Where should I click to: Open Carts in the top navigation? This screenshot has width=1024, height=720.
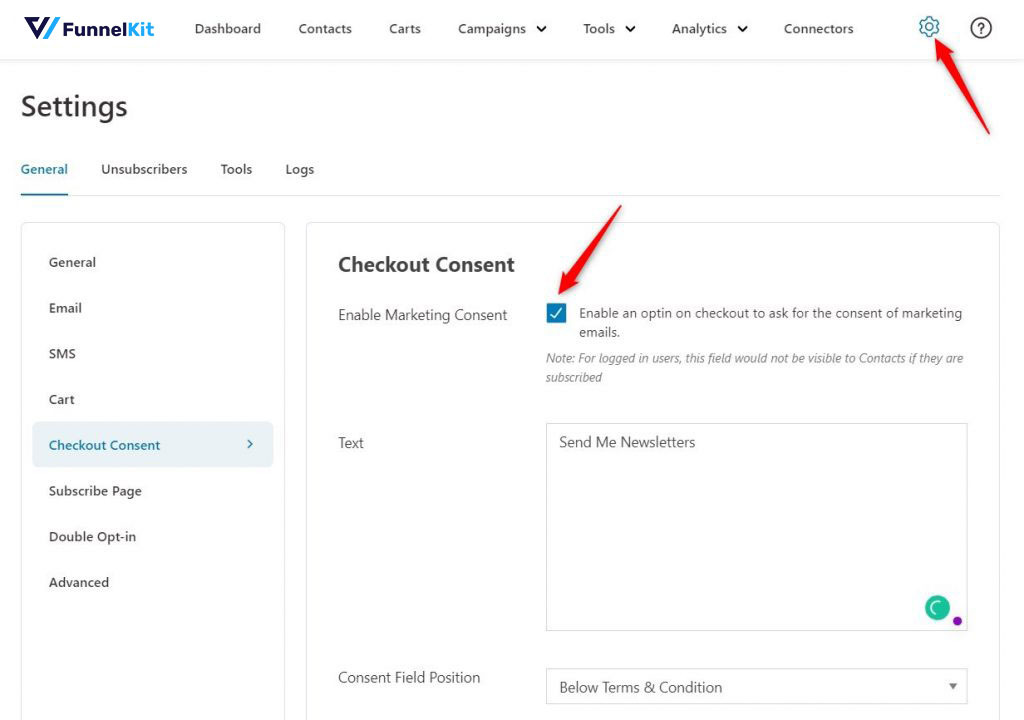pyautogui.click(x=404, y=29)
